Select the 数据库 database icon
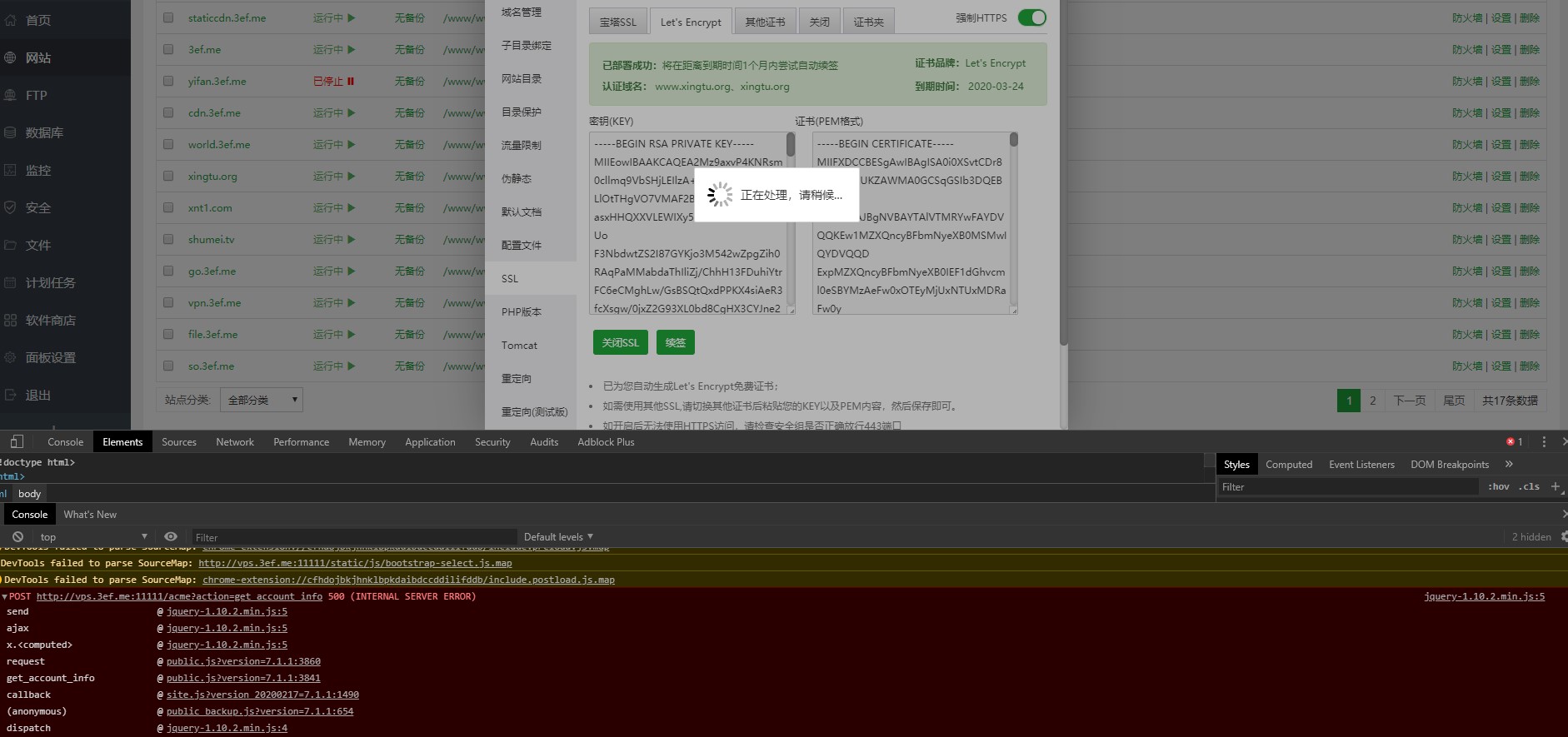Viewport: 1568px width, 737px height. pos(11,132)
